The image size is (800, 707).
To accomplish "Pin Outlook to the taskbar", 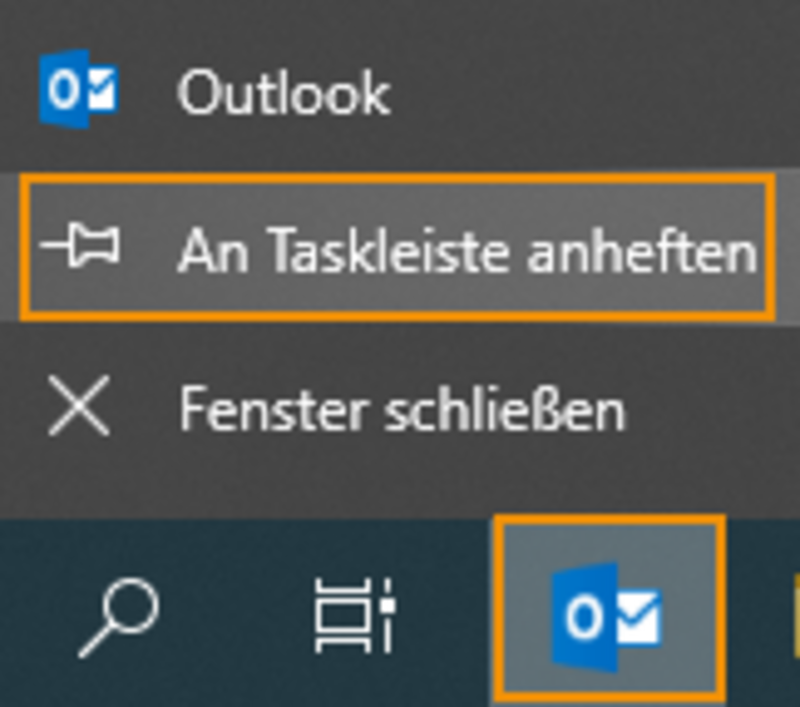I will 398,247.
